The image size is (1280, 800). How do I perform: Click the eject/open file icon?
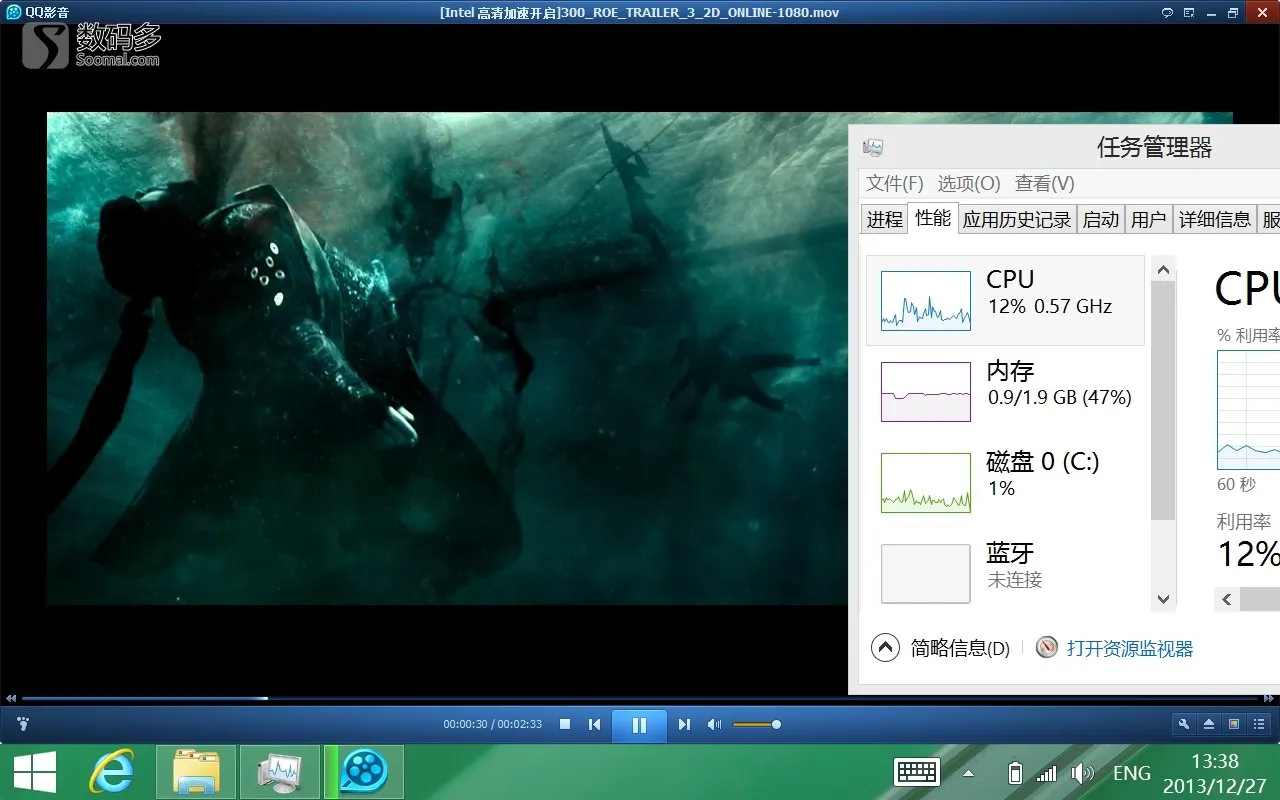point(1209,724)
